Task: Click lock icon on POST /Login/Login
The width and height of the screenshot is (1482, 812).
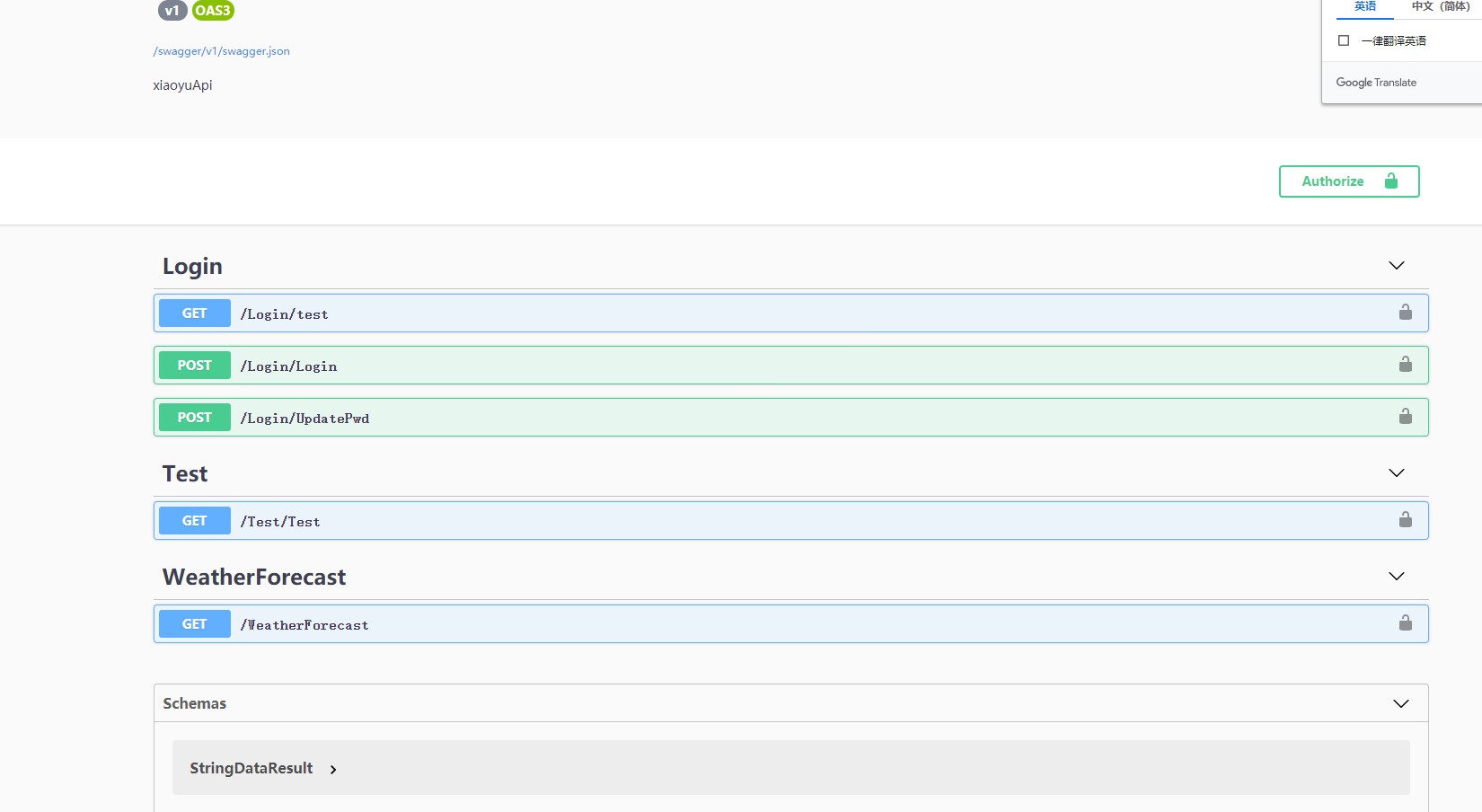Action: (1406, 365)
